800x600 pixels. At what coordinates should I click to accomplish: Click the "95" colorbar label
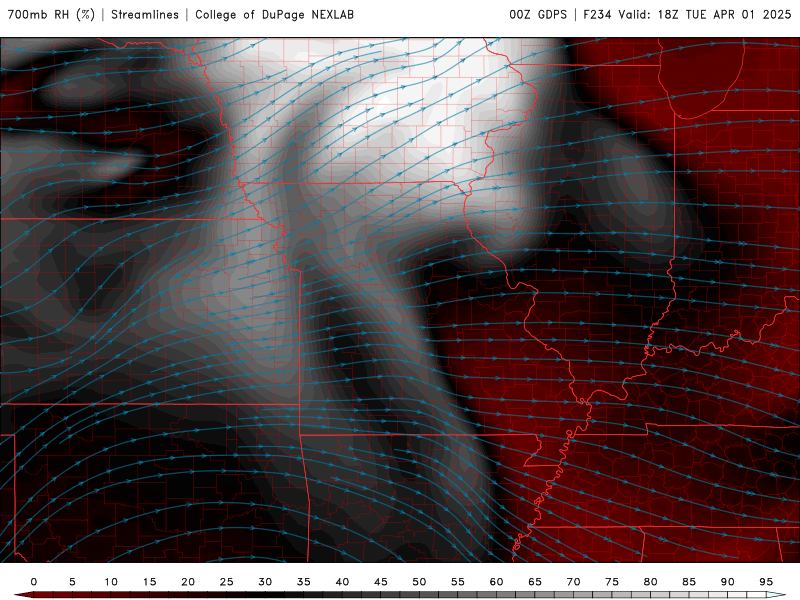(766, 582)
